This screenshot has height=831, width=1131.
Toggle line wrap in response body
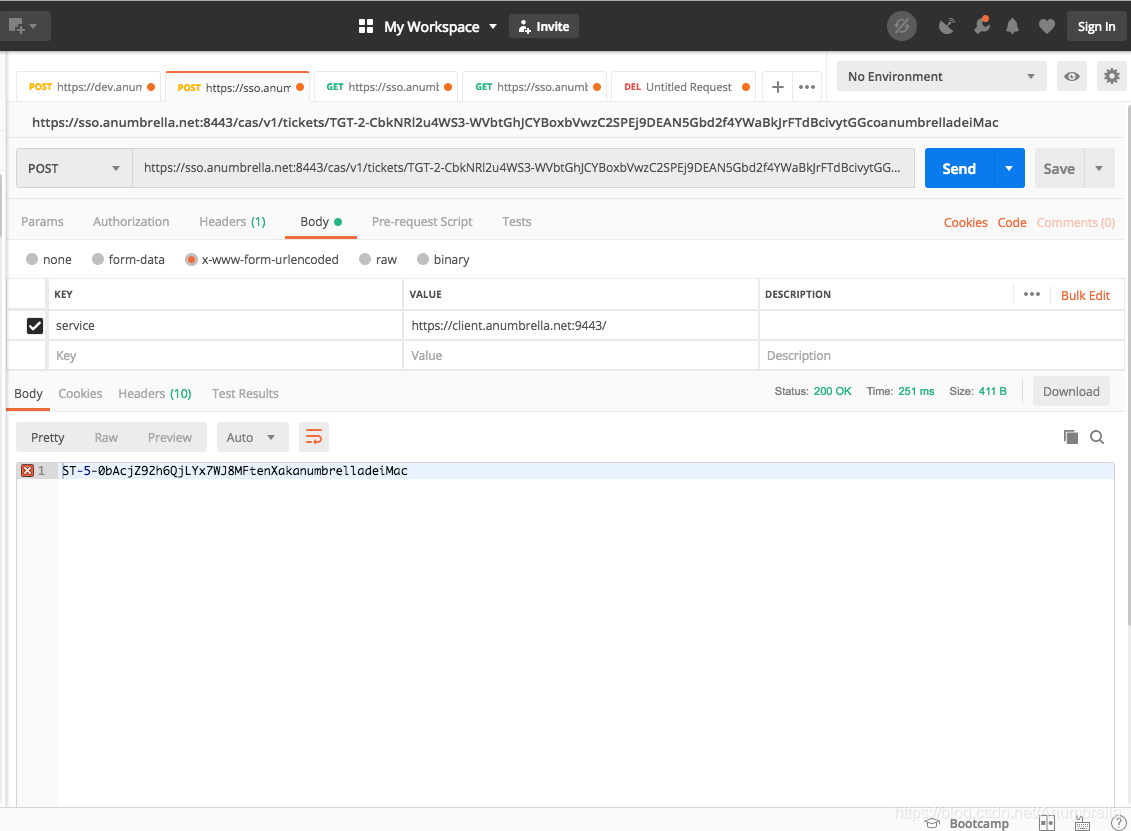(x=314, y=437)
